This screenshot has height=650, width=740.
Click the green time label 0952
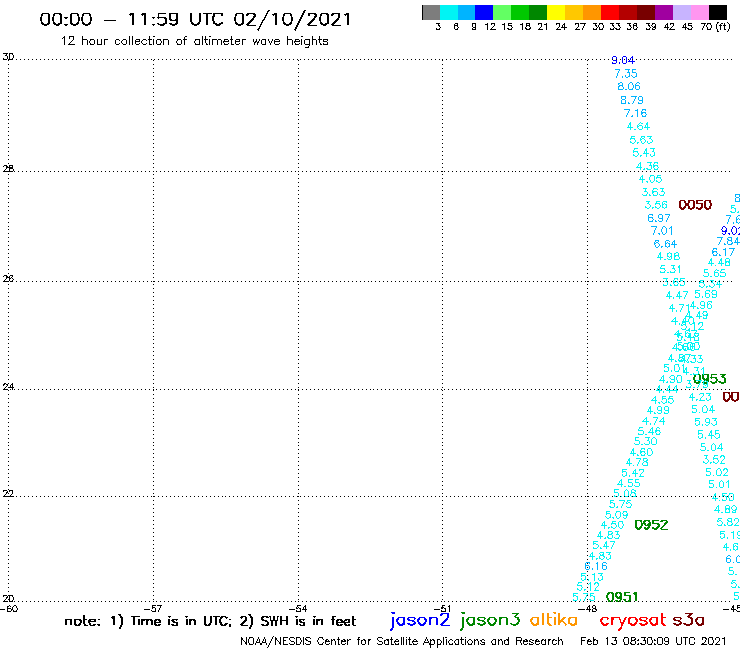(x=651, y=525)
